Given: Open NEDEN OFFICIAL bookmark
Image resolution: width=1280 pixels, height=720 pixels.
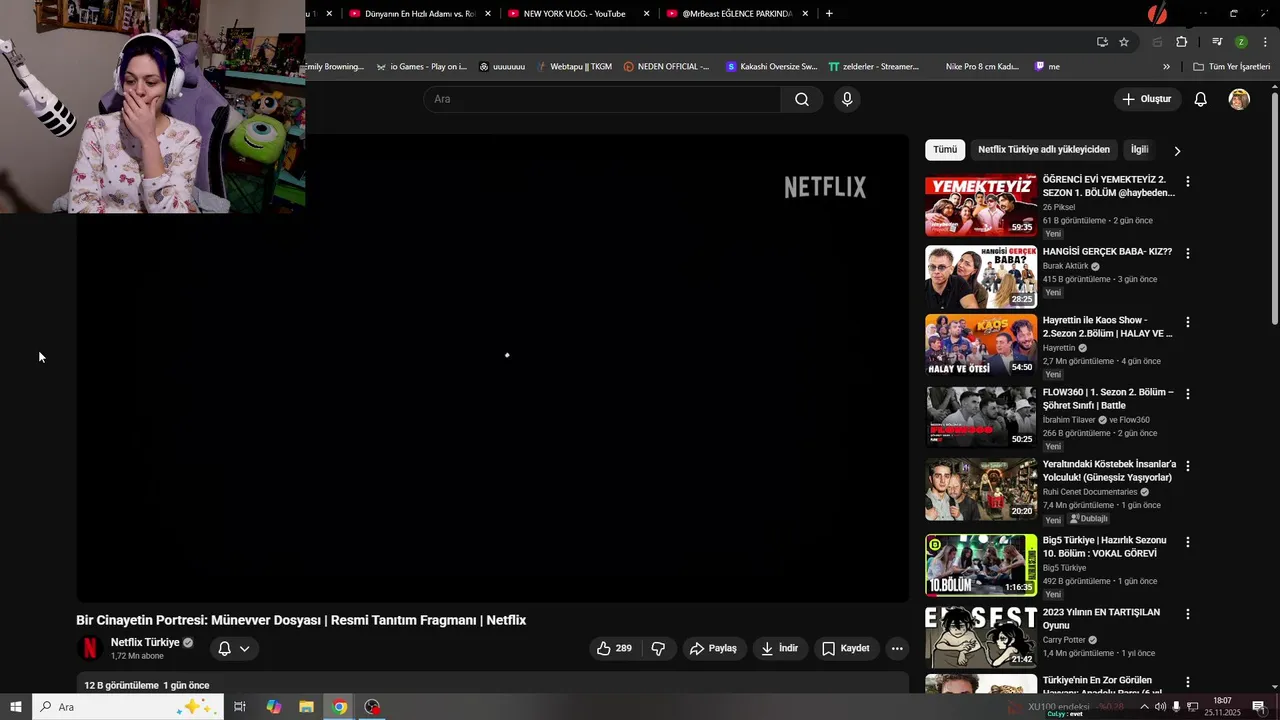Looking at the screenshot, I should coord(667,67).
